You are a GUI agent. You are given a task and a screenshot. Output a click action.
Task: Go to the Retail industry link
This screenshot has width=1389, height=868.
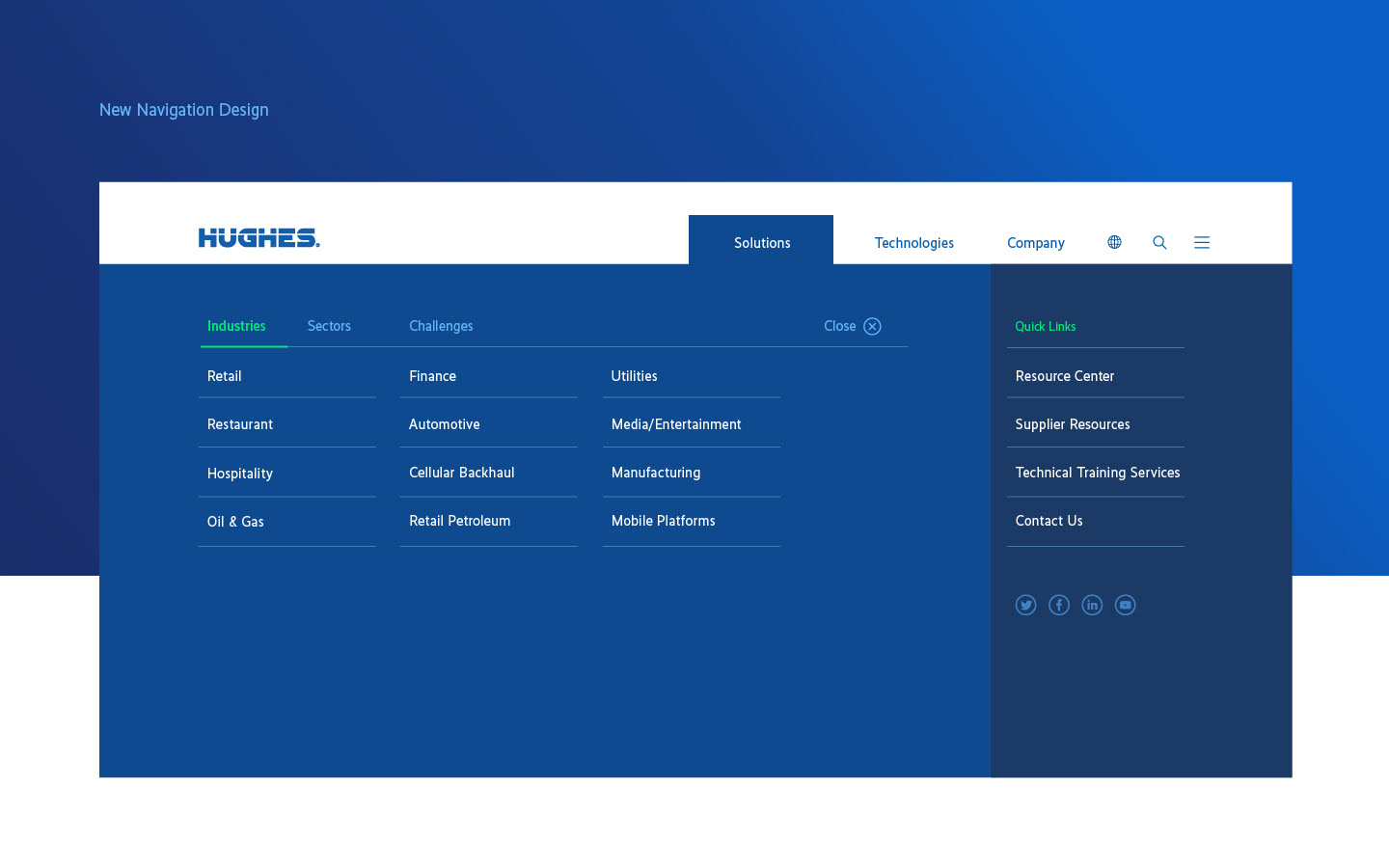point(225,376)
